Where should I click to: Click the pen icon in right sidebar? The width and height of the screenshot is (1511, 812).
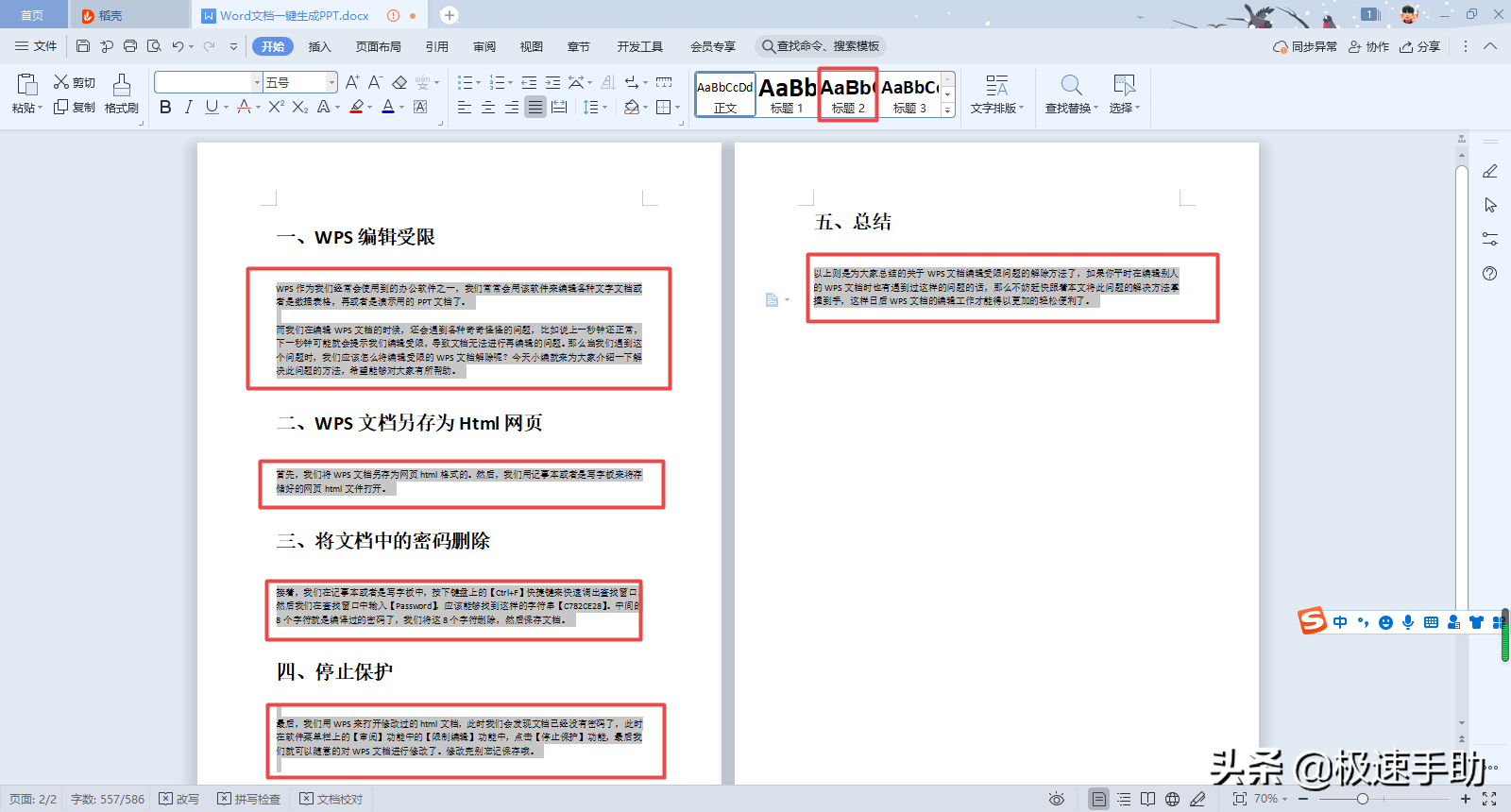click(1490, 171)
